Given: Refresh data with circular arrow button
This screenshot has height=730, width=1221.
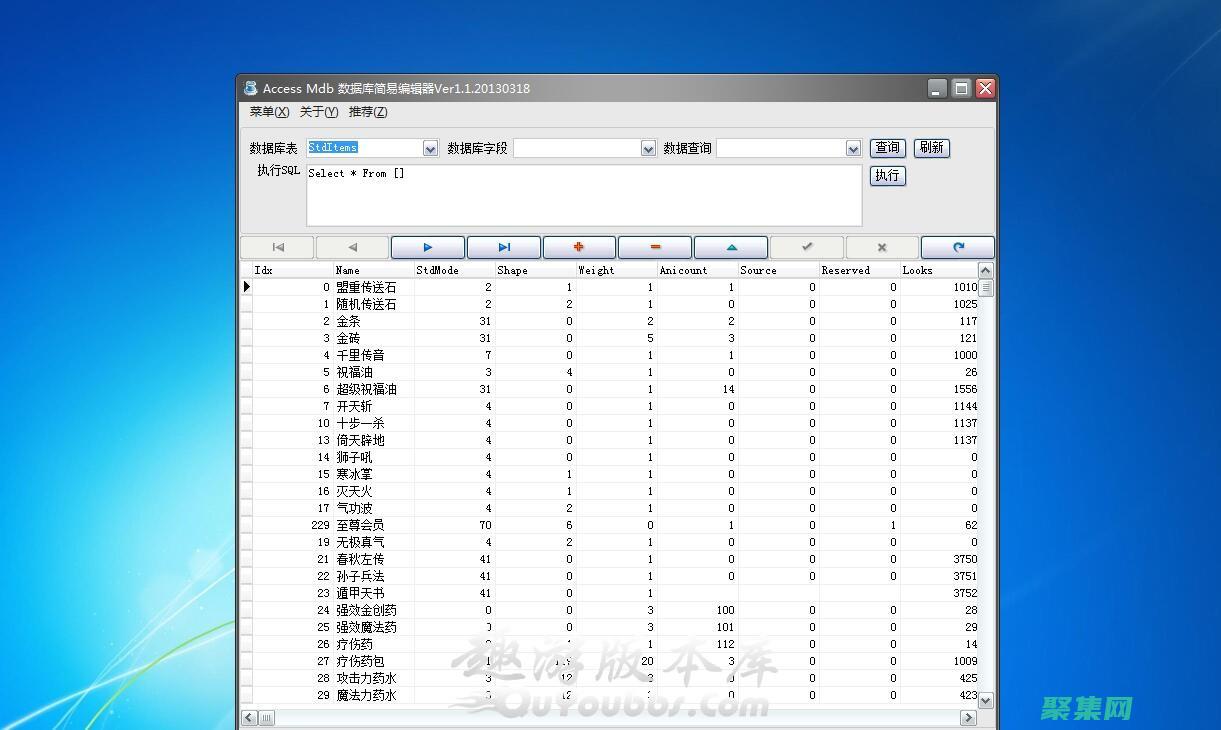Looking at the screenshot, I should pyautogui.click(x=958, y=247).
